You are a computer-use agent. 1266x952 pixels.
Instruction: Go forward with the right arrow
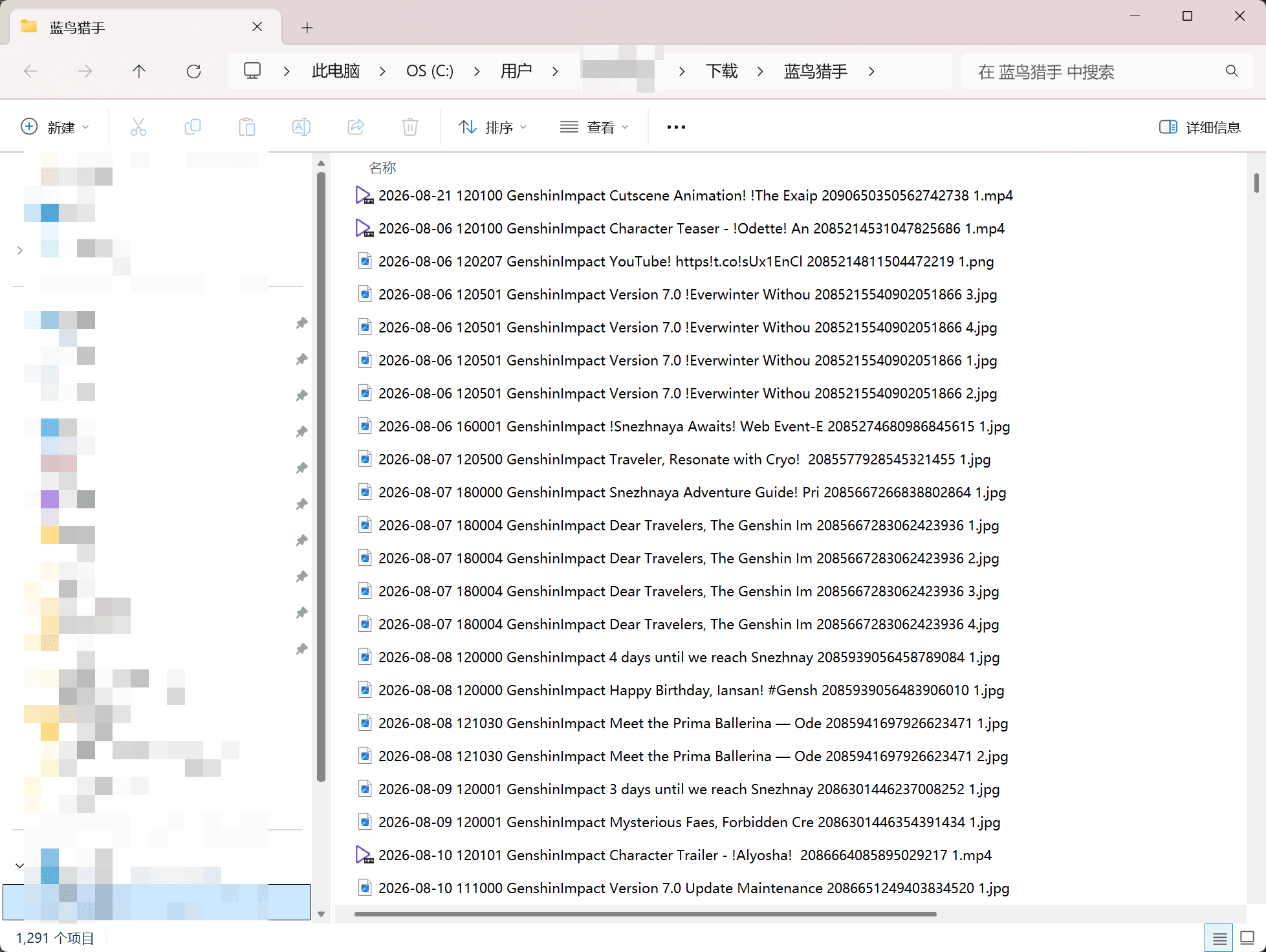click(x=85, y=71)
